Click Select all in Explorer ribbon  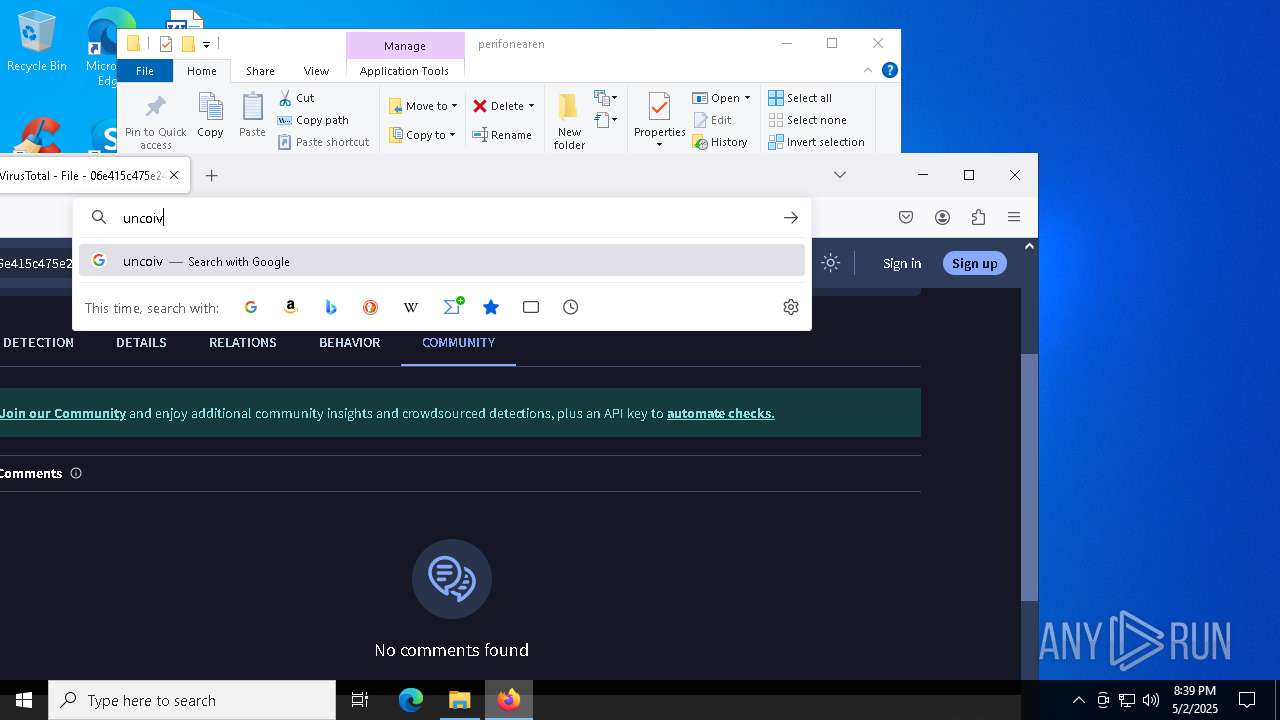coord(800,98)
